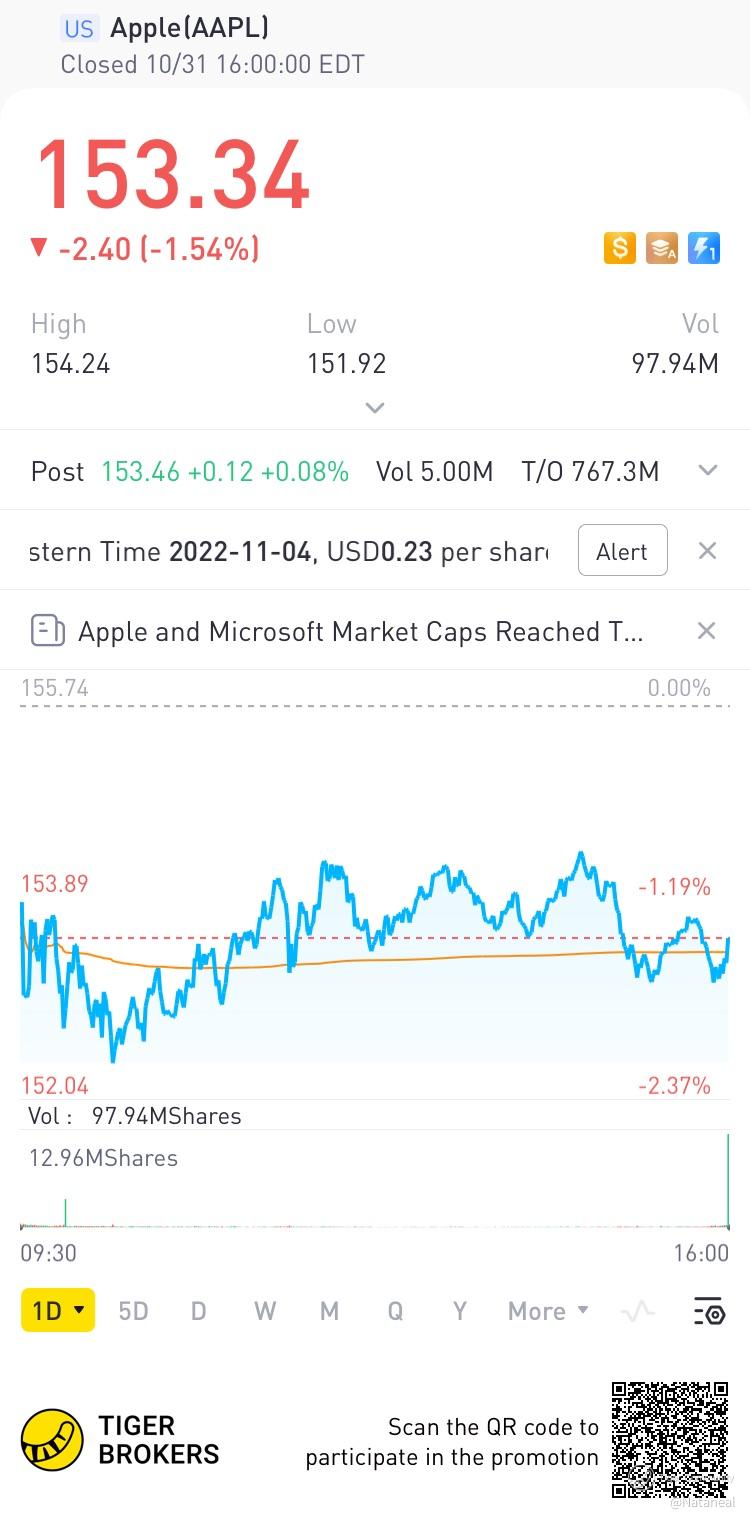Expand the Post market row chevron
This screenshot has width=750, height=1520.
click(708, 471)
